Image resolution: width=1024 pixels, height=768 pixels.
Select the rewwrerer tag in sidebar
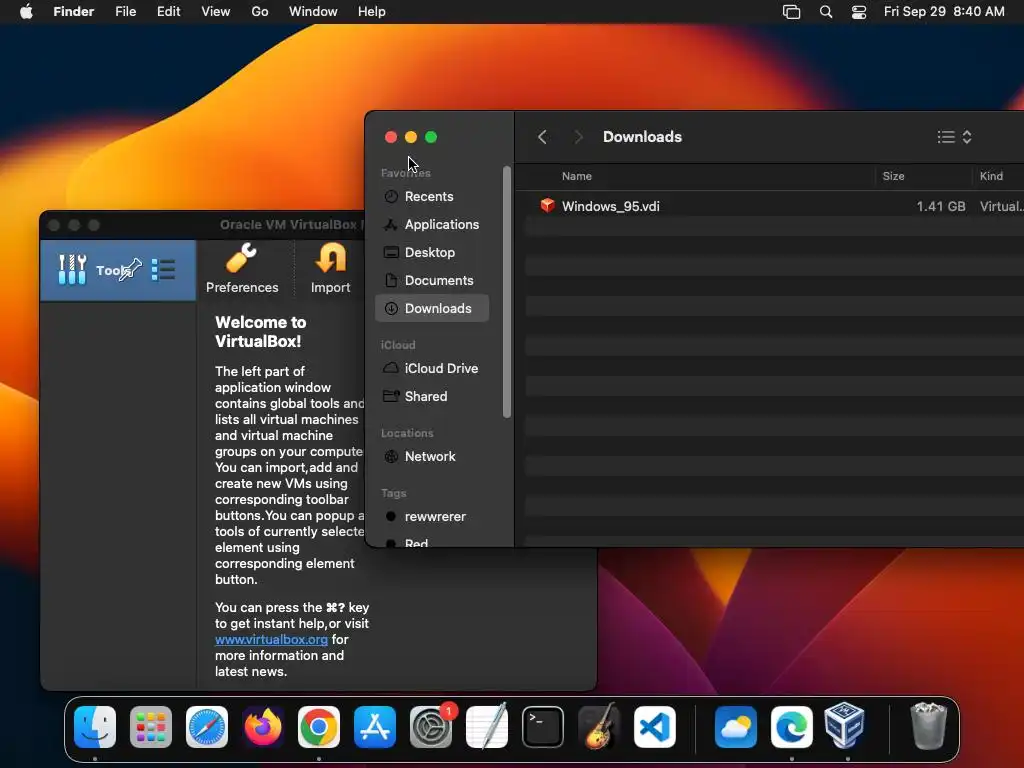point(432,517)
